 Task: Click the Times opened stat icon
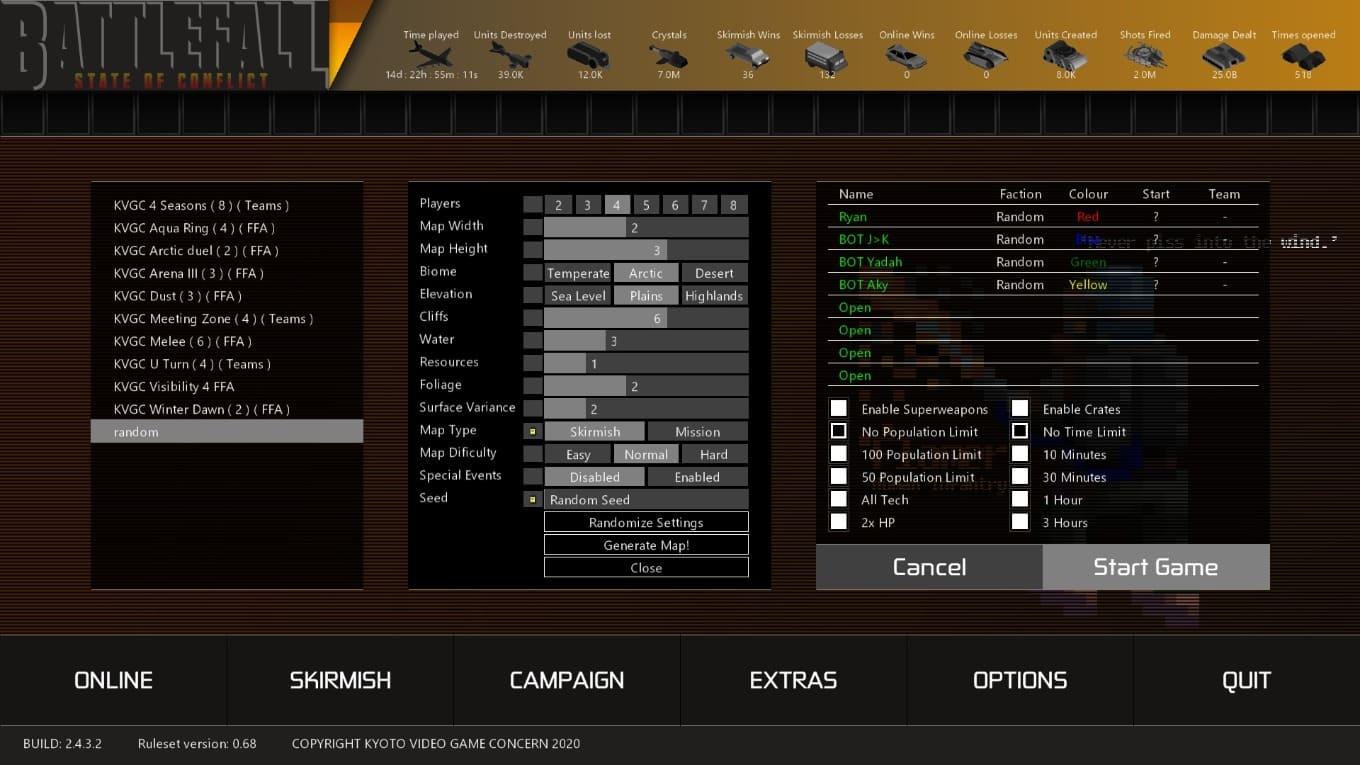click(x=1303, y=55)
